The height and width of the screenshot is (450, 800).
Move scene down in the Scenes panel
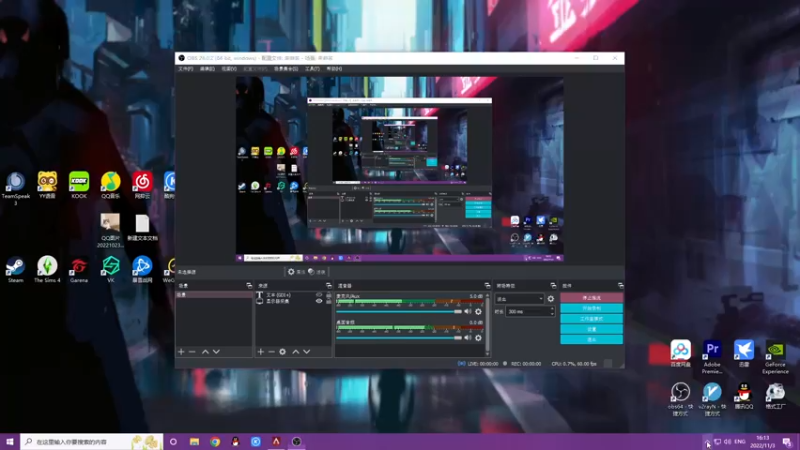point(216,352)
